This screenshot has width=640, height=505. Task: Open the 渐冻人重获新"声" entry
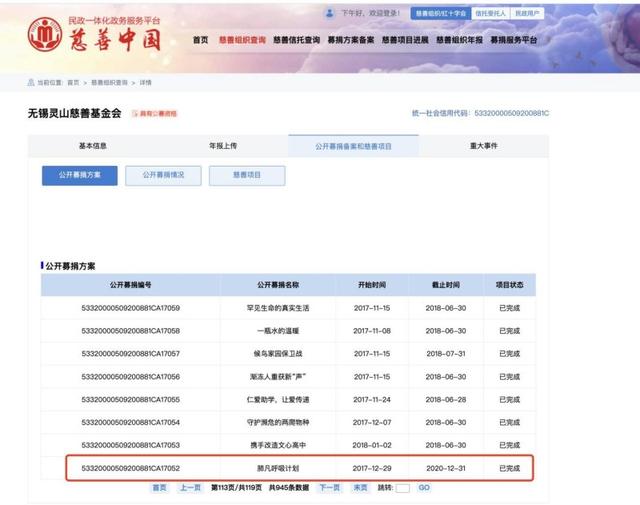(x=278, y=376)
